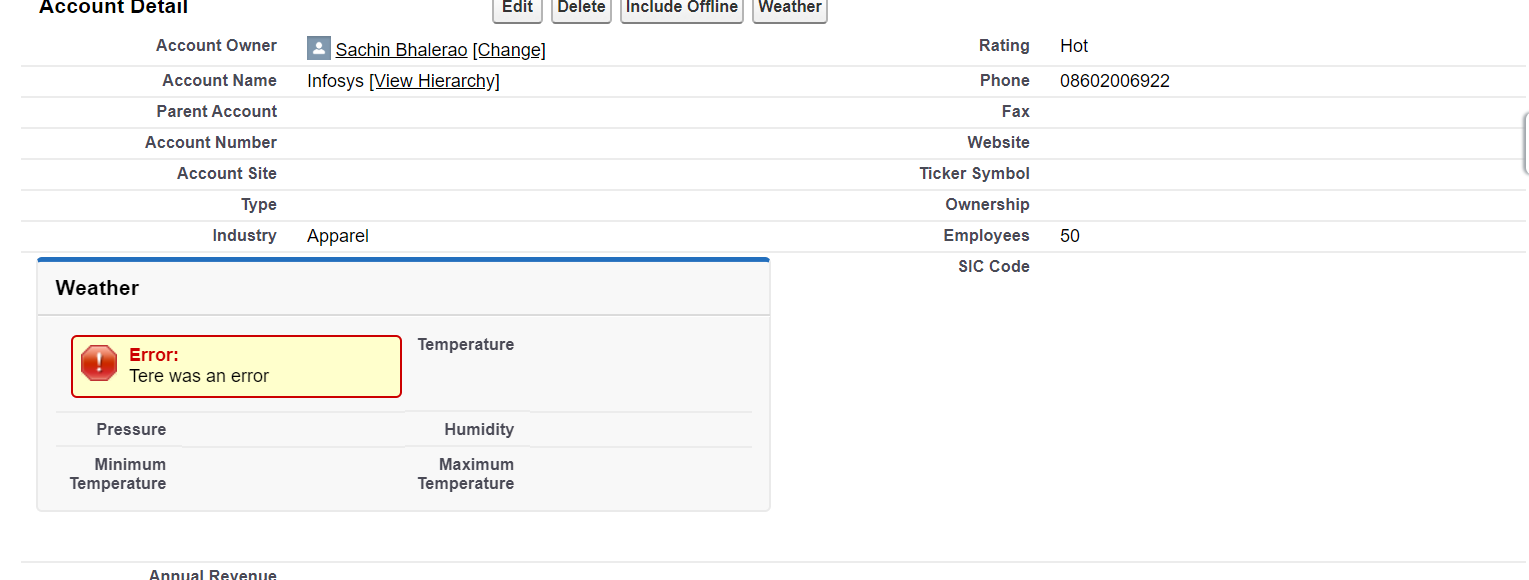
Task: Click the Infosys account name text
Action: click(x=335, y=81)
